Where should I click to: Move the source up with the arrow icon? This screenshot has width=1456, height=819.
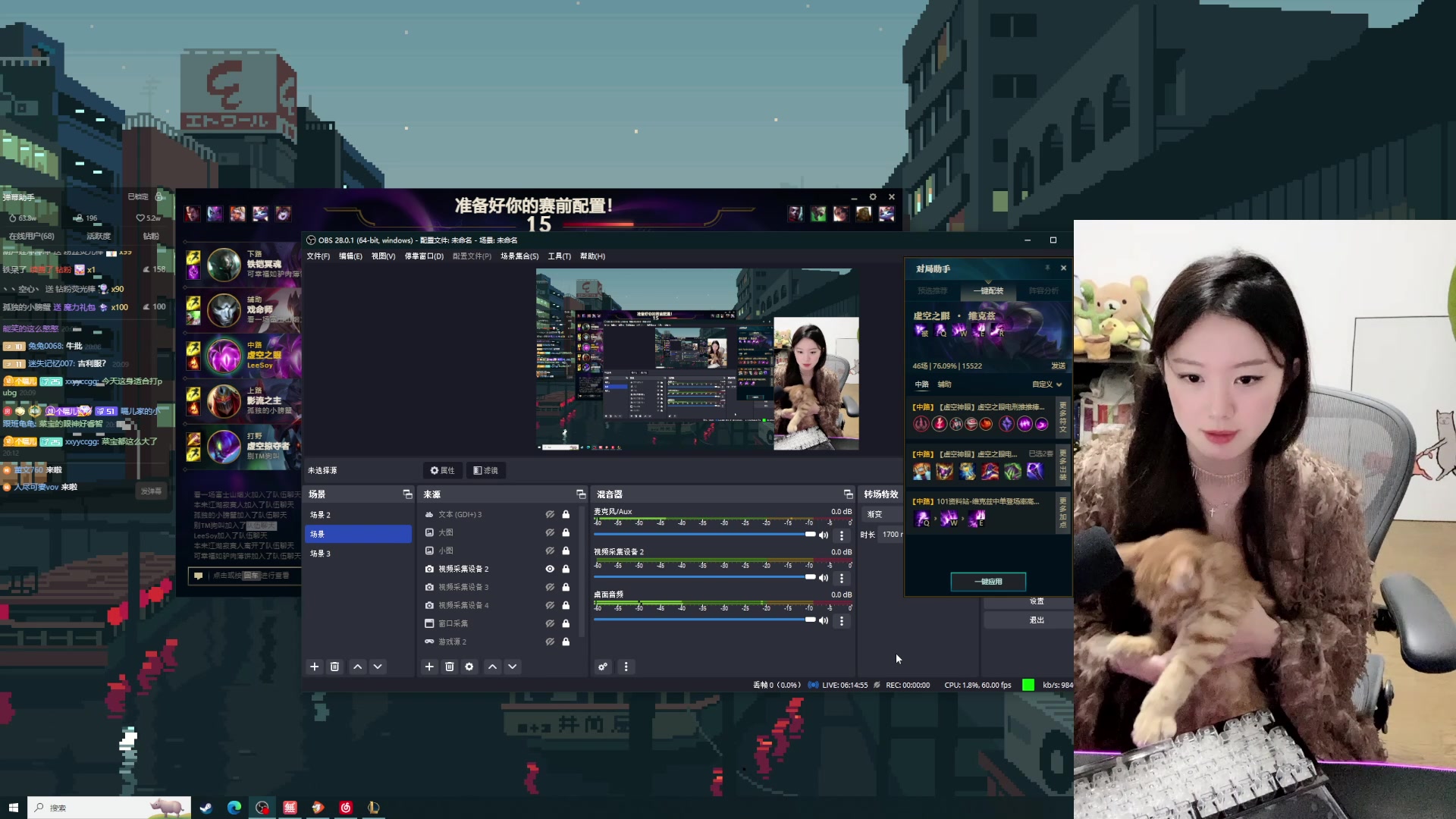pos(492,667)
